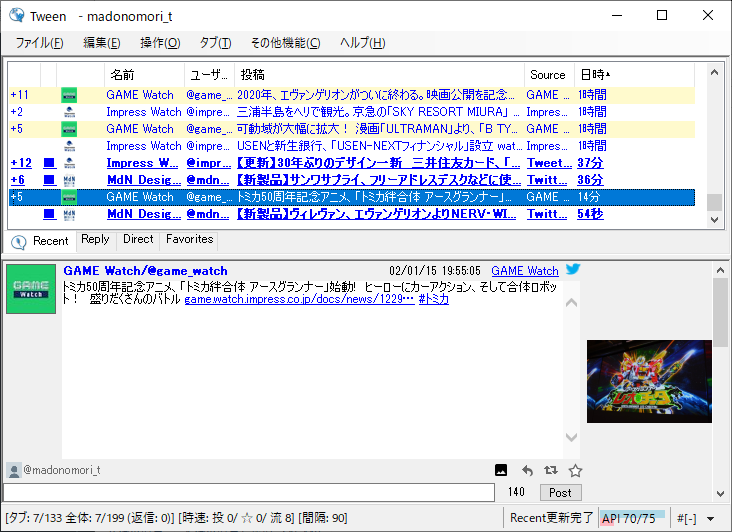Open the #トミカ hashtag link
The width and height of the screenshot is (732, 532).
coord(434,299)
